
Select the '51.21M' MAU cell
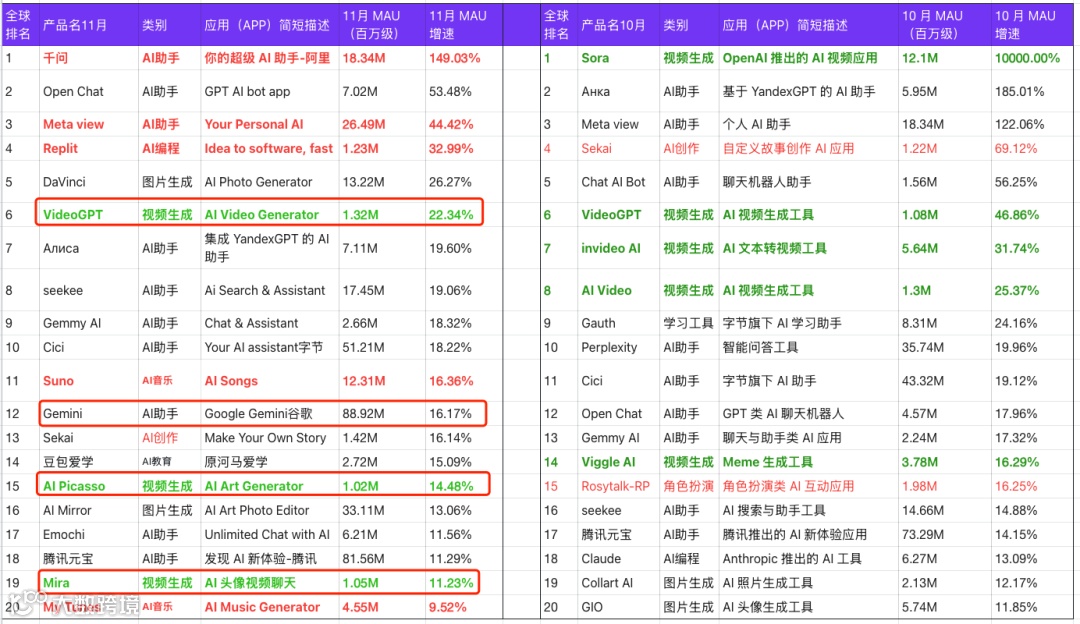tap(362, 347)
